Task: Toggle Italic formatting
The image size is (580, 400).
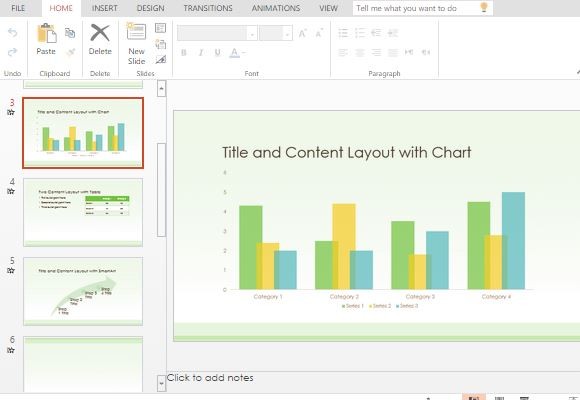Action: pyautogui.click(x=201, y=53)
